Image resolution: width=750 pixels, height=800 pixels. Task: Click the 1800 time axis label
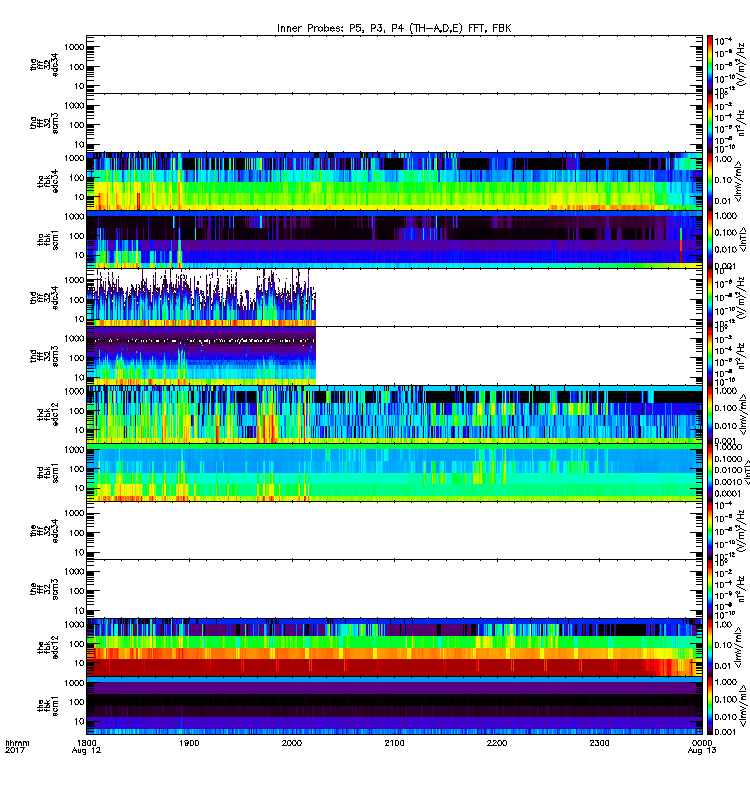click(x=86, y=743)
